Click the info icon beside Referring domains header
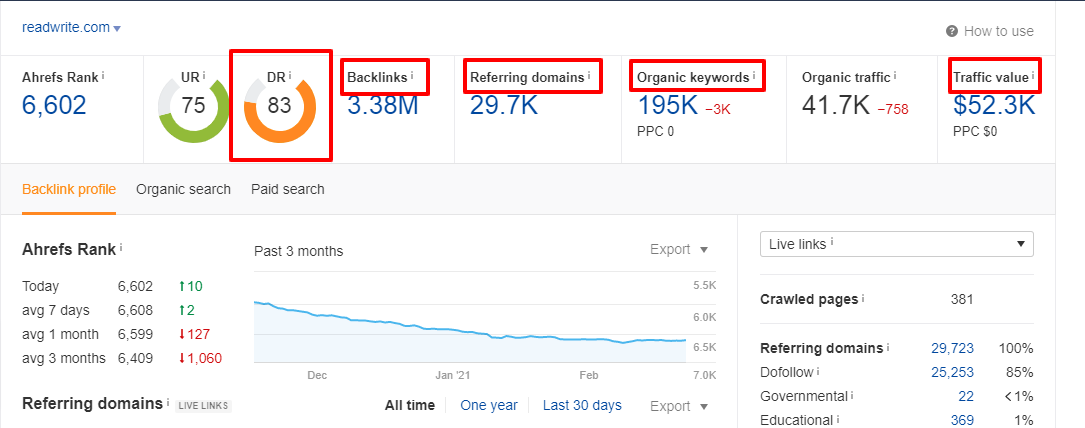Screen dimensions: 1085x428 [x=589, y=76]
